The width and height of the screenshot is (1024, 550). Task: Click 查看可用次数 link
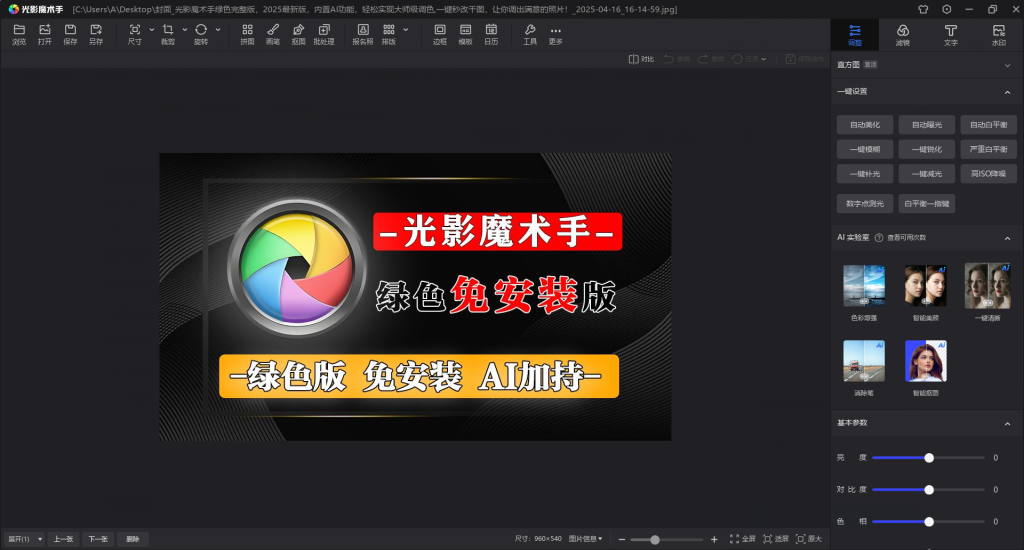click(x=906, y=238)
